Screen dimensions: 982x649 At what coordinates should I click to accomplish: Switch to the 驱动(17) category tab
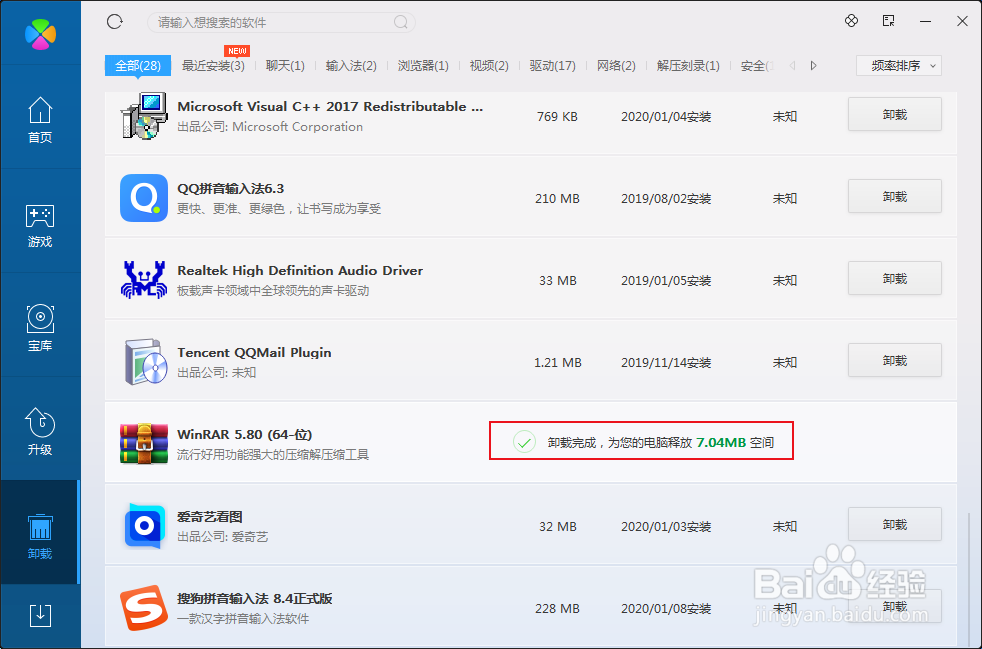(551, 65)
